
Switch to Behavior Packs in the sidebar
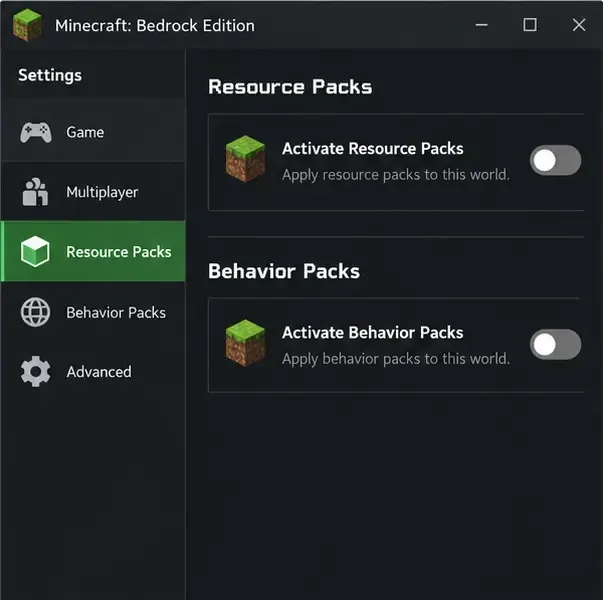(x=93, y=312)
